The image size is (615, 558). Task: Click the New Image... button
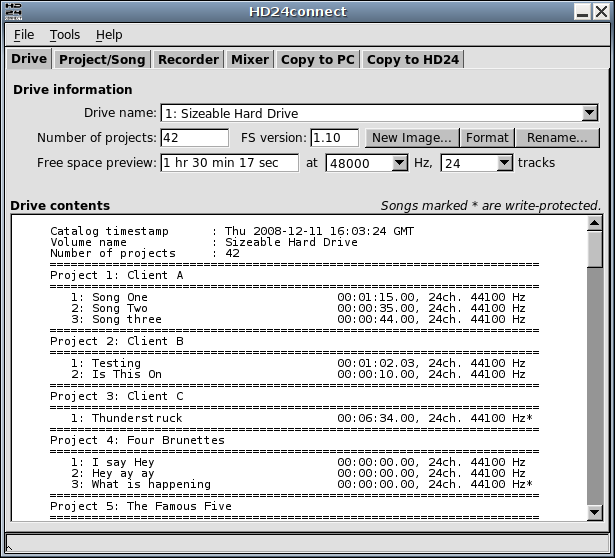tap(411, 138)
